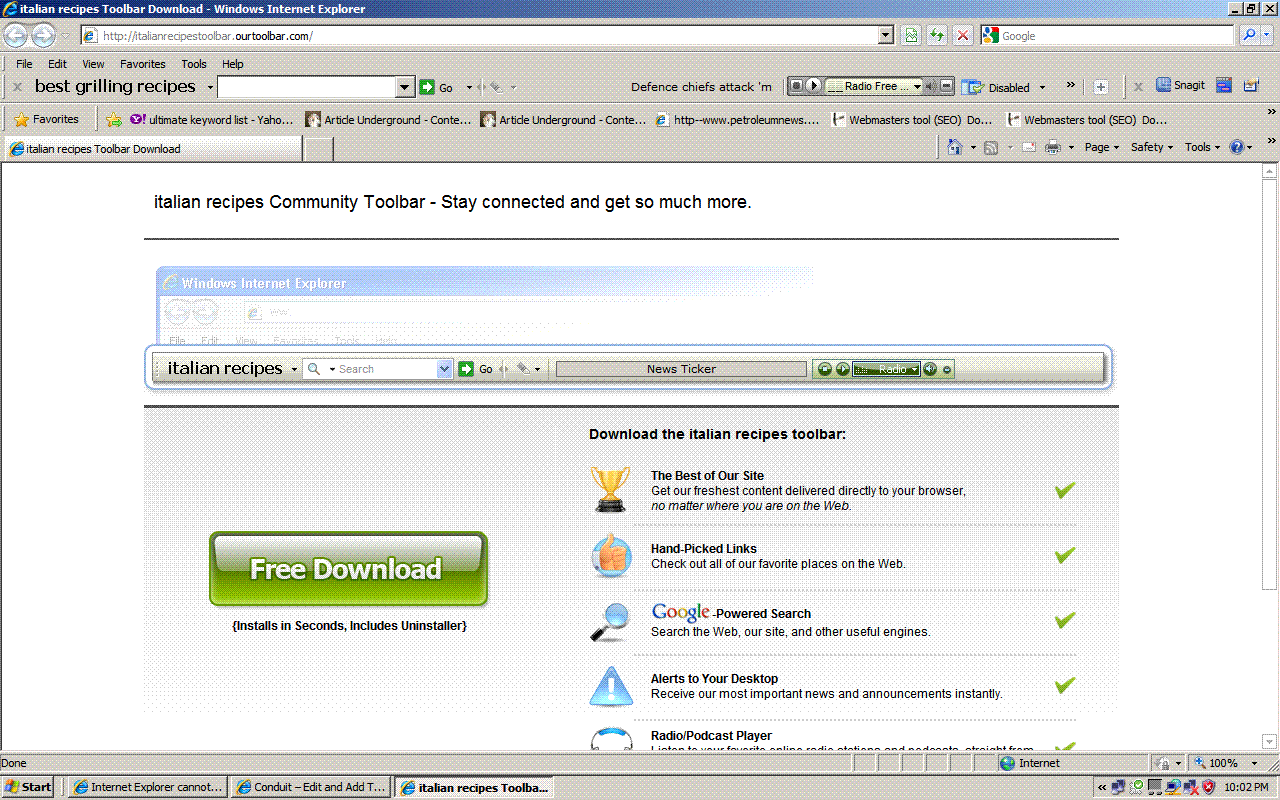The image size is (1280, 800).
Task: Click the Home icon in command bar
Action: [x=955, y=148]
